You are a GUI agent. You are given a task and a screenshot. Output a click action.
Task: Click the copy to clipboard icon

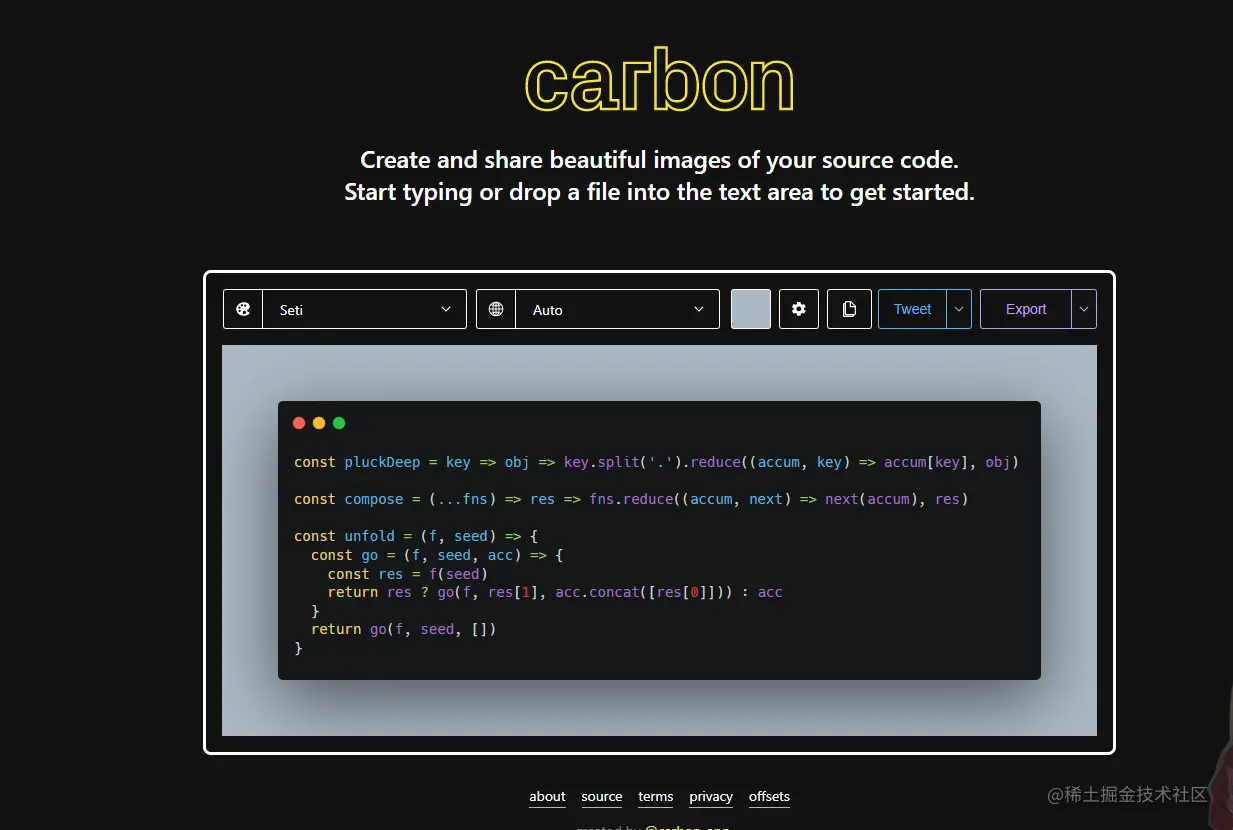click(x=849, y=309)
